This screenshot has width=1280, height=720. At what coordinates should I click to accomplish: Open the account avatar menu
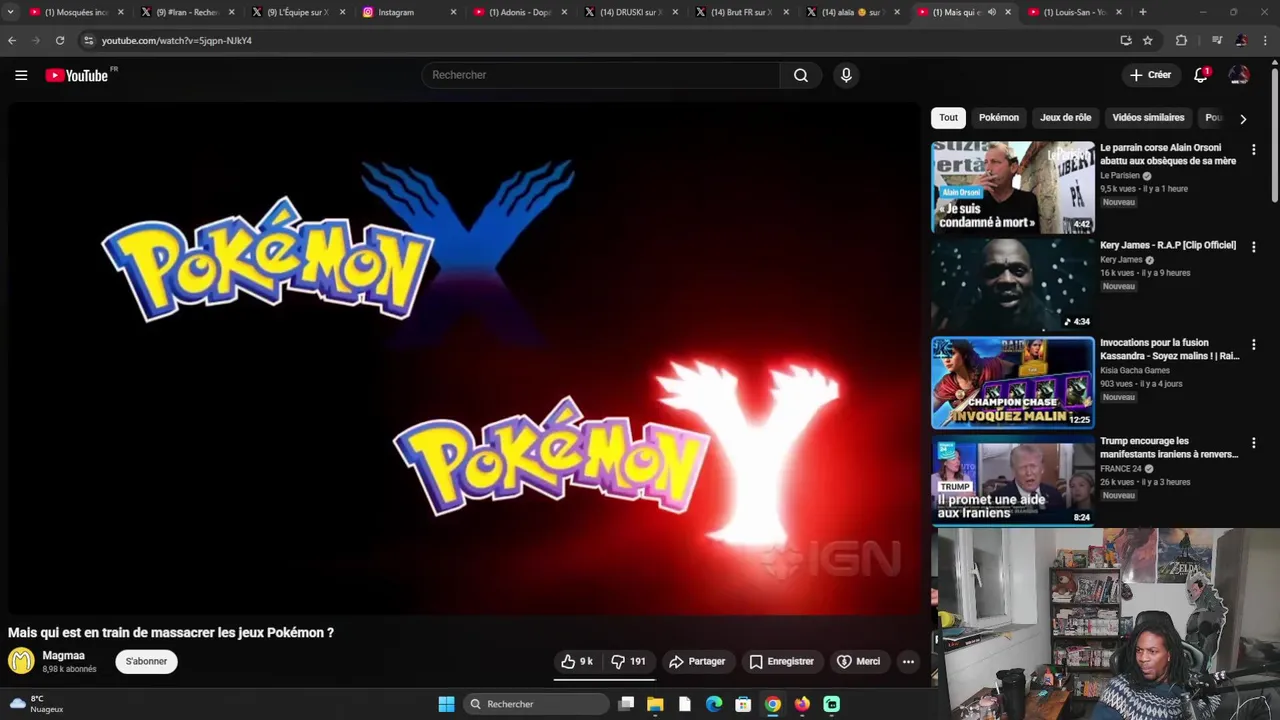1239,75
